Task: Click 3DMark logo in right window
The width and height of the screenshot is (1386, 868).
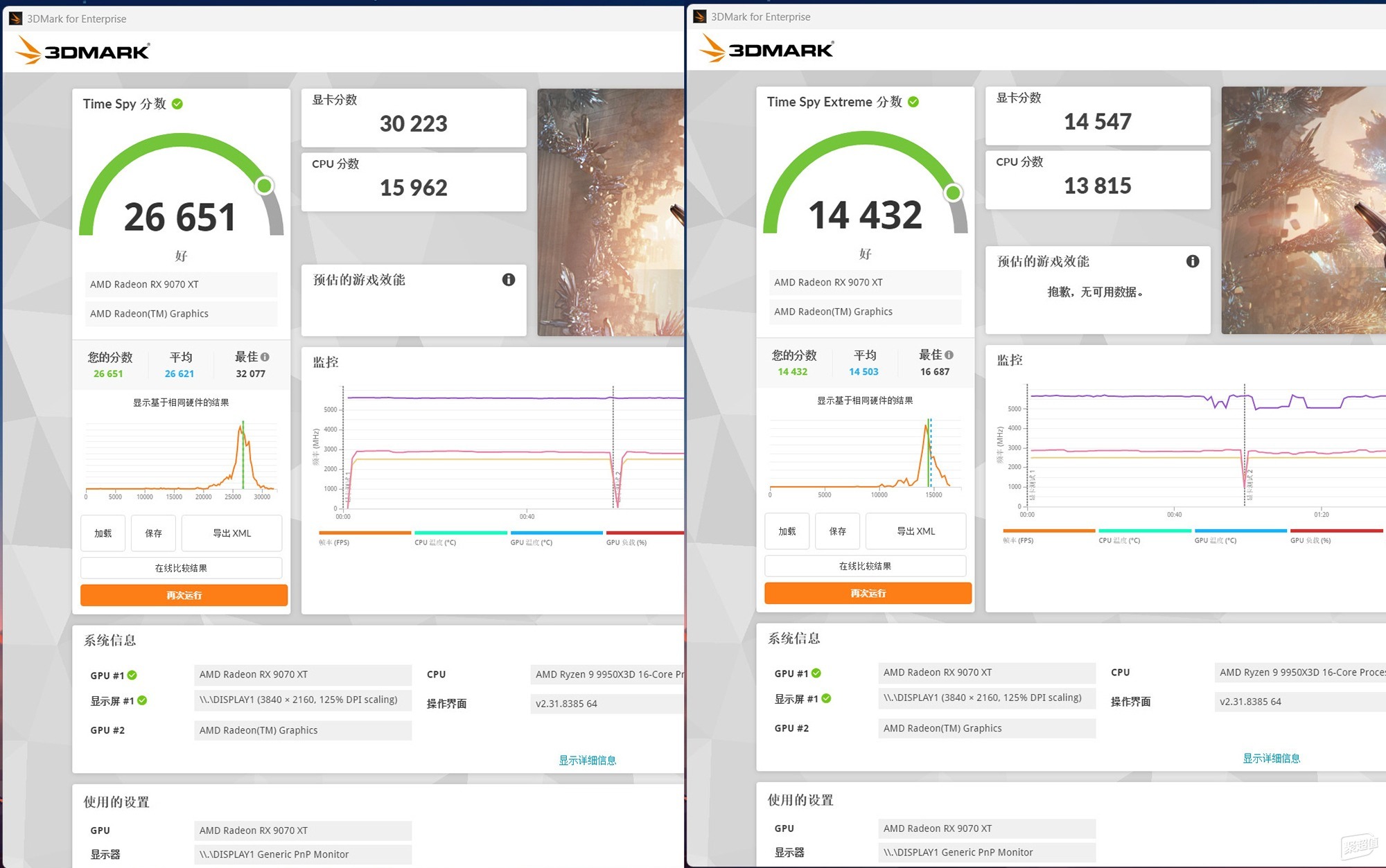Action: [766, 48]
